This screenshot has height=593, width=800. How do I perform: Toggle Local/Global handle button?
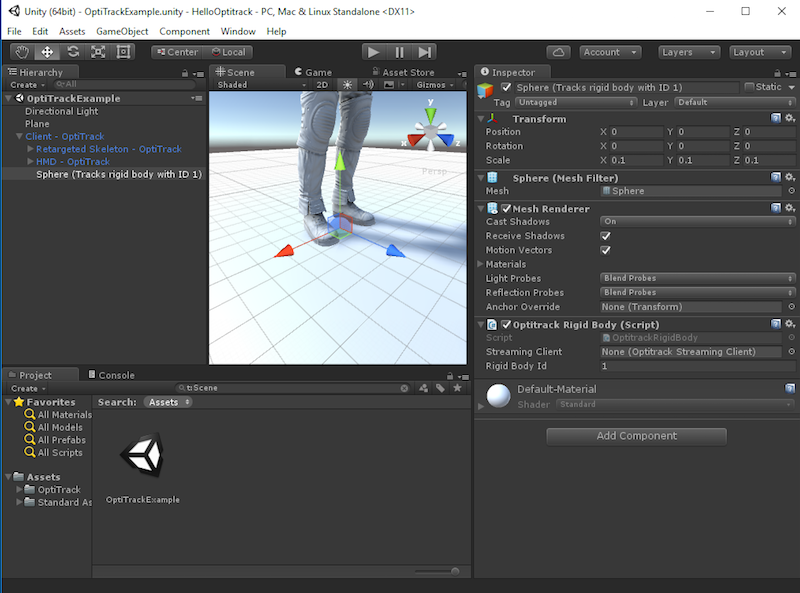pos(228,52)
